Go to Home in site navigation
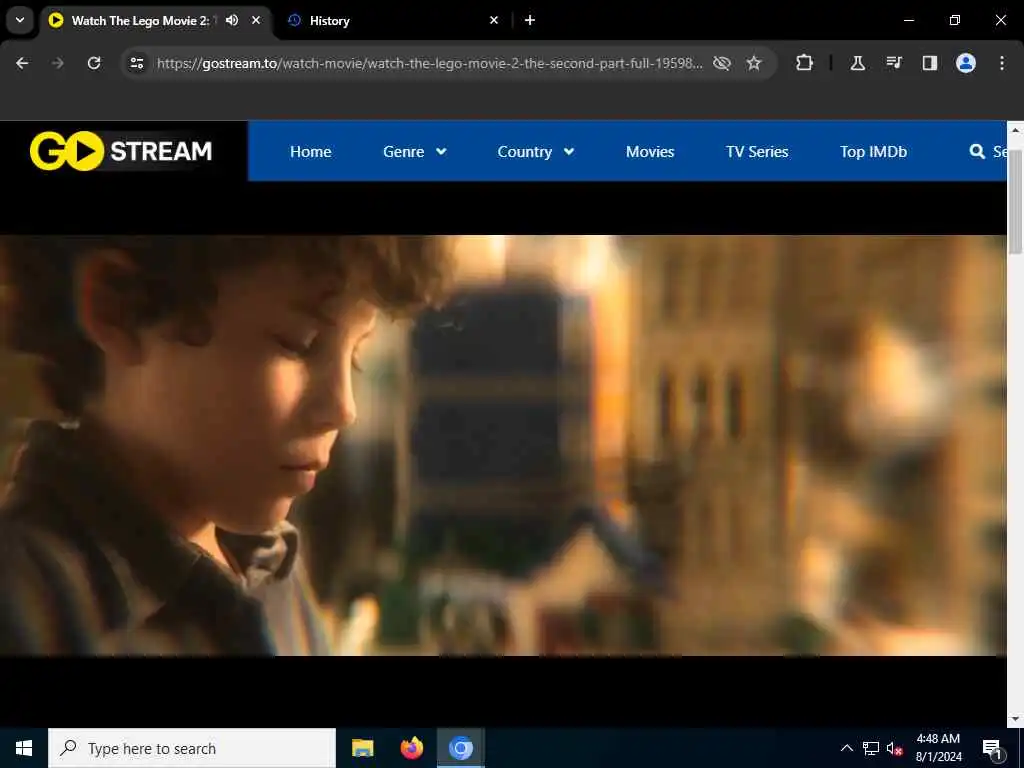This screenshot has width=1024, height=768. tap(310, 152)
